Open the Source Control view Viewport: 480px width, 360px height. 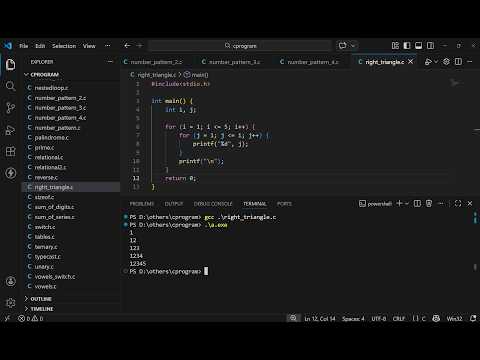point(10,108)
